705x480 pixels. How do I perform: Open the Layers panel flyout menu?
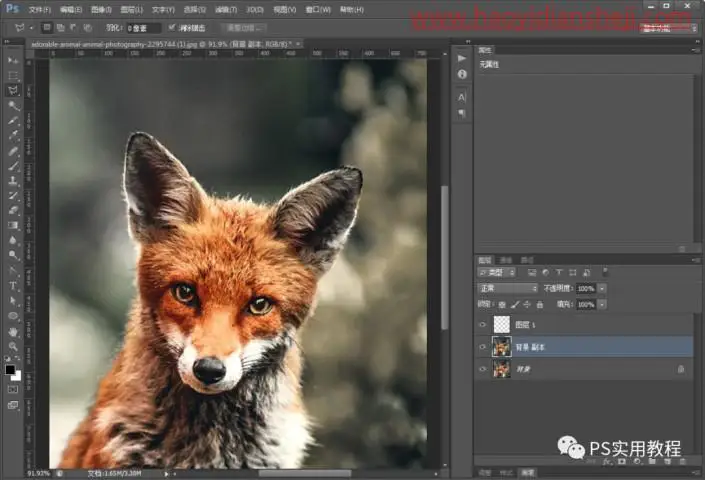(696, 260)
